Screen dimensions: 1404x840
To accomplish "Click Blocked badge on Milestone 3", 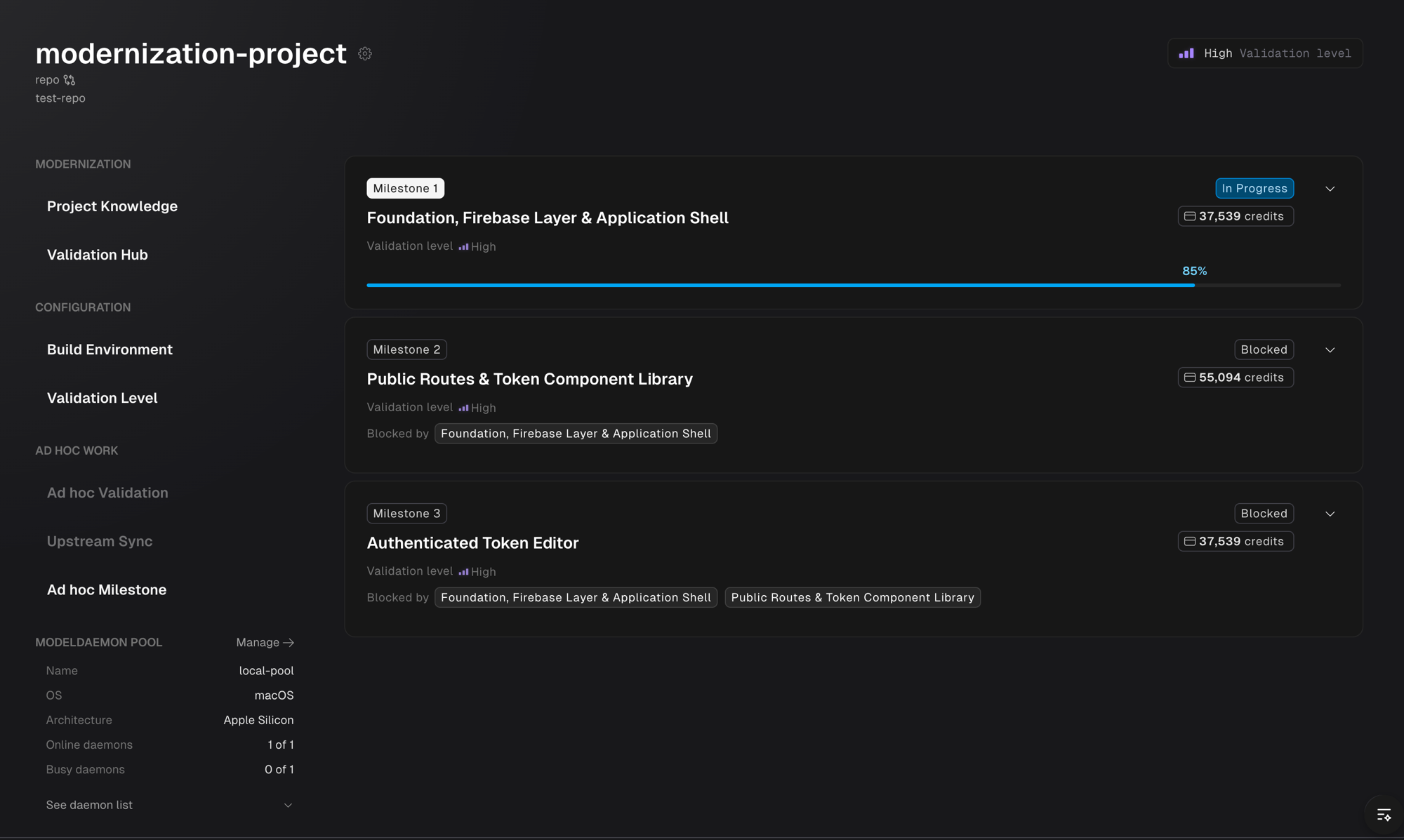I will tap(1264, 513).
